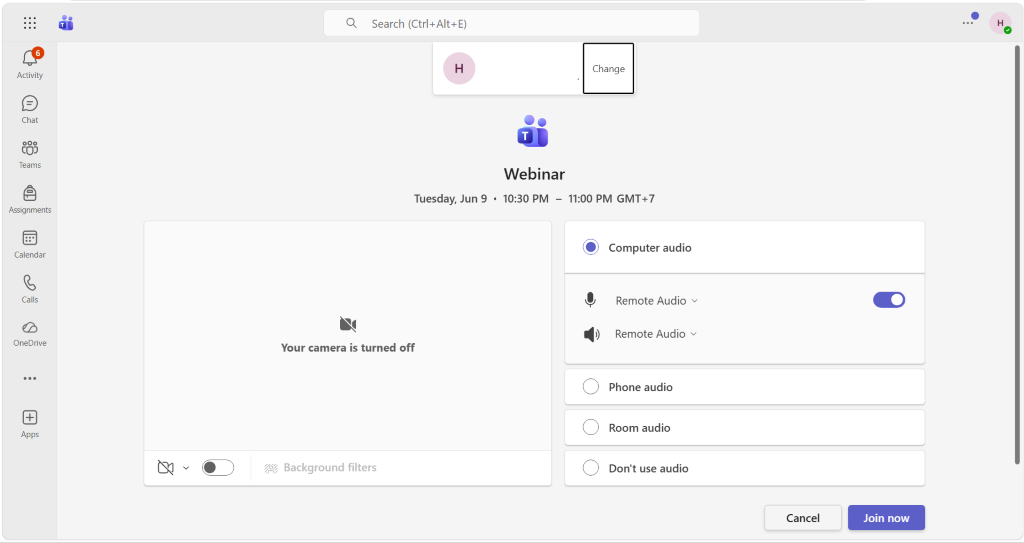
Task: Open settings and more ellipsis top right
Action: click(968, 23)
